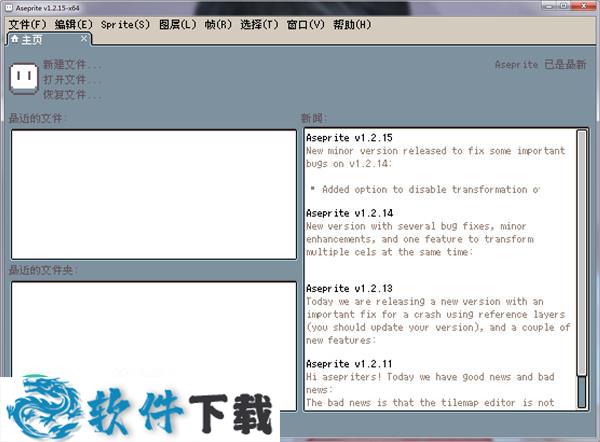Click inside the 最近的文件 recent files list
This screenshot has height=442, width=600.
154,195
